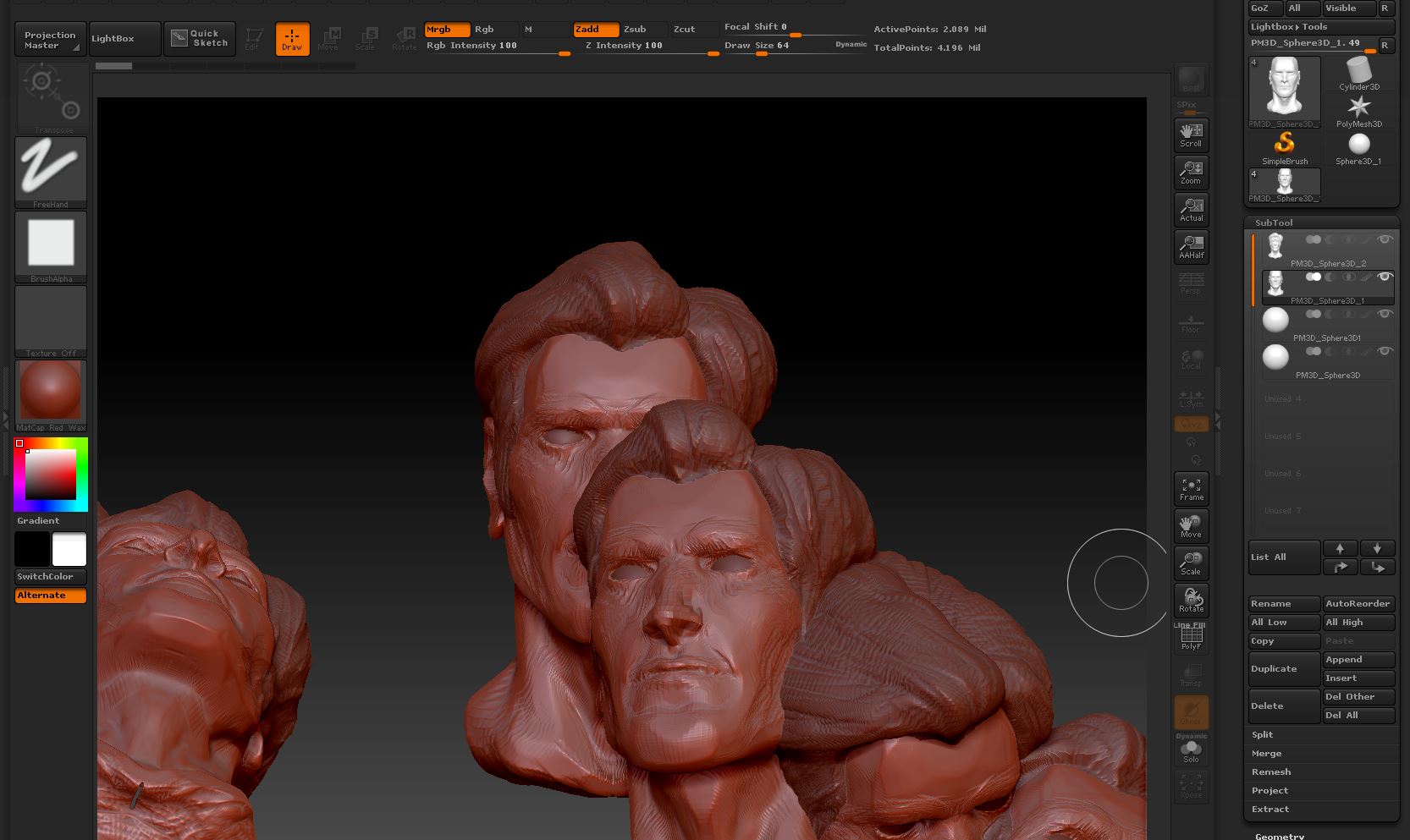
Task: Click the Scale view icon in right shelf
Action: [1191, 563]
